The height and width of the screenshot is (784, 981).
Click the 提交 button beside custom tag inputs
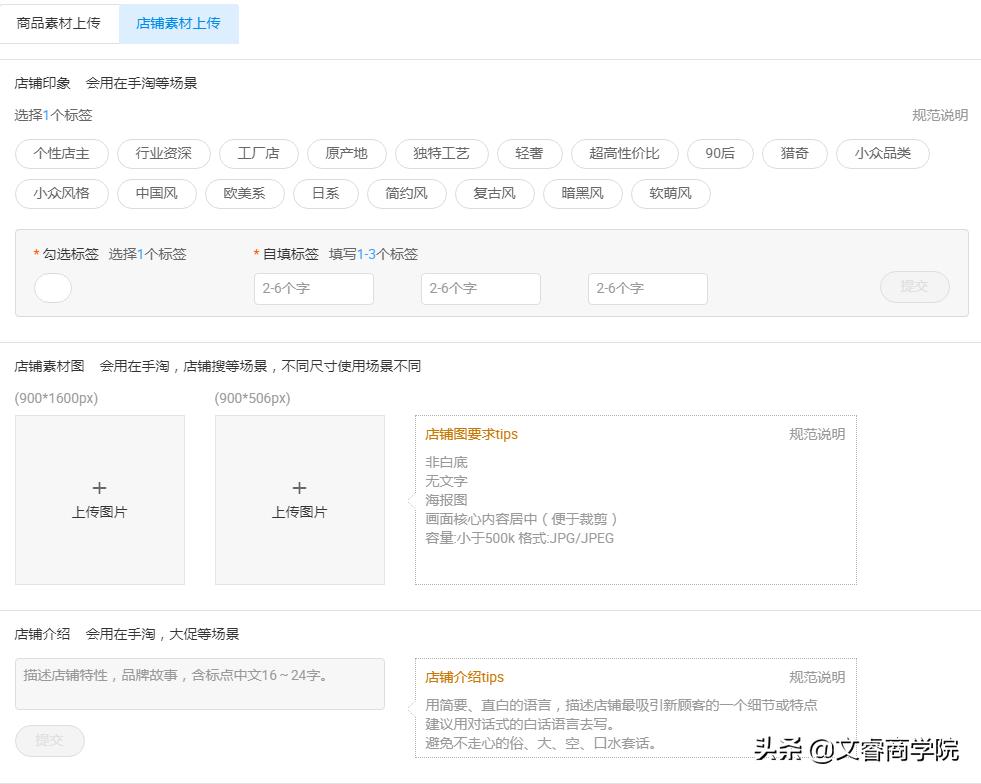[913, 286]
